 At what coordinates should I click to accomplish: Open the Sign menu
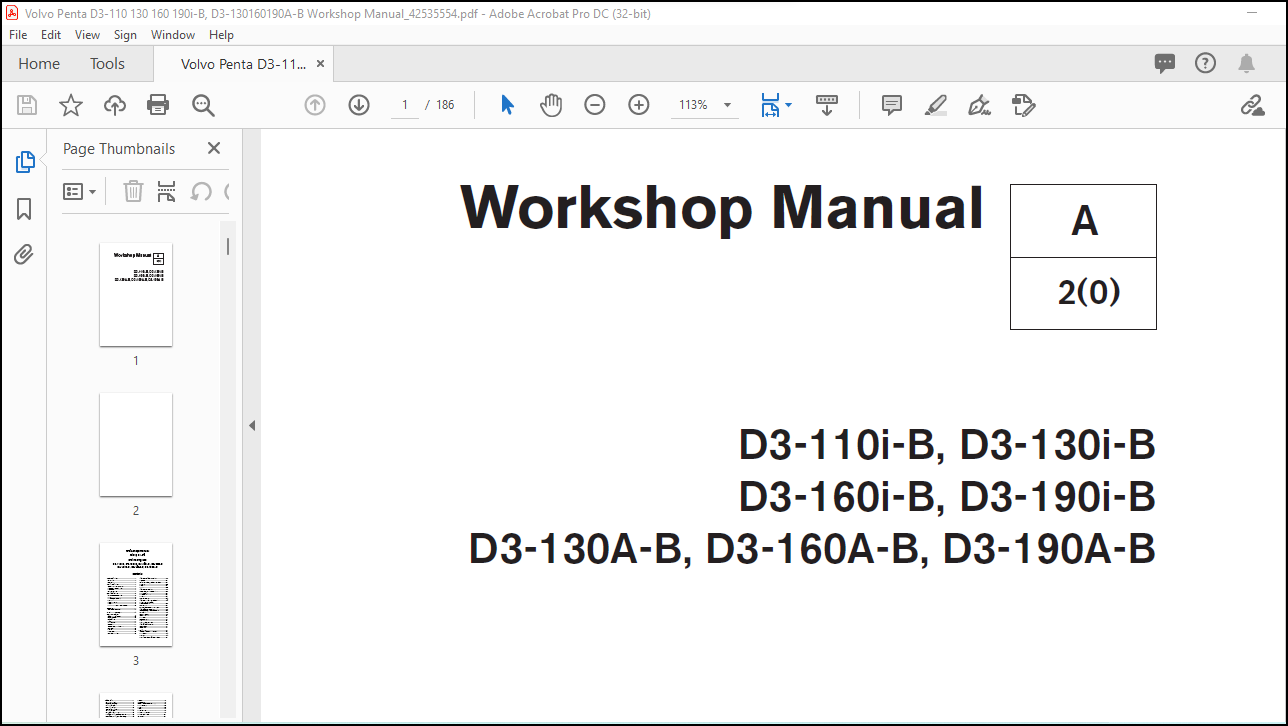pyautogui.click(x=125, y=34)
